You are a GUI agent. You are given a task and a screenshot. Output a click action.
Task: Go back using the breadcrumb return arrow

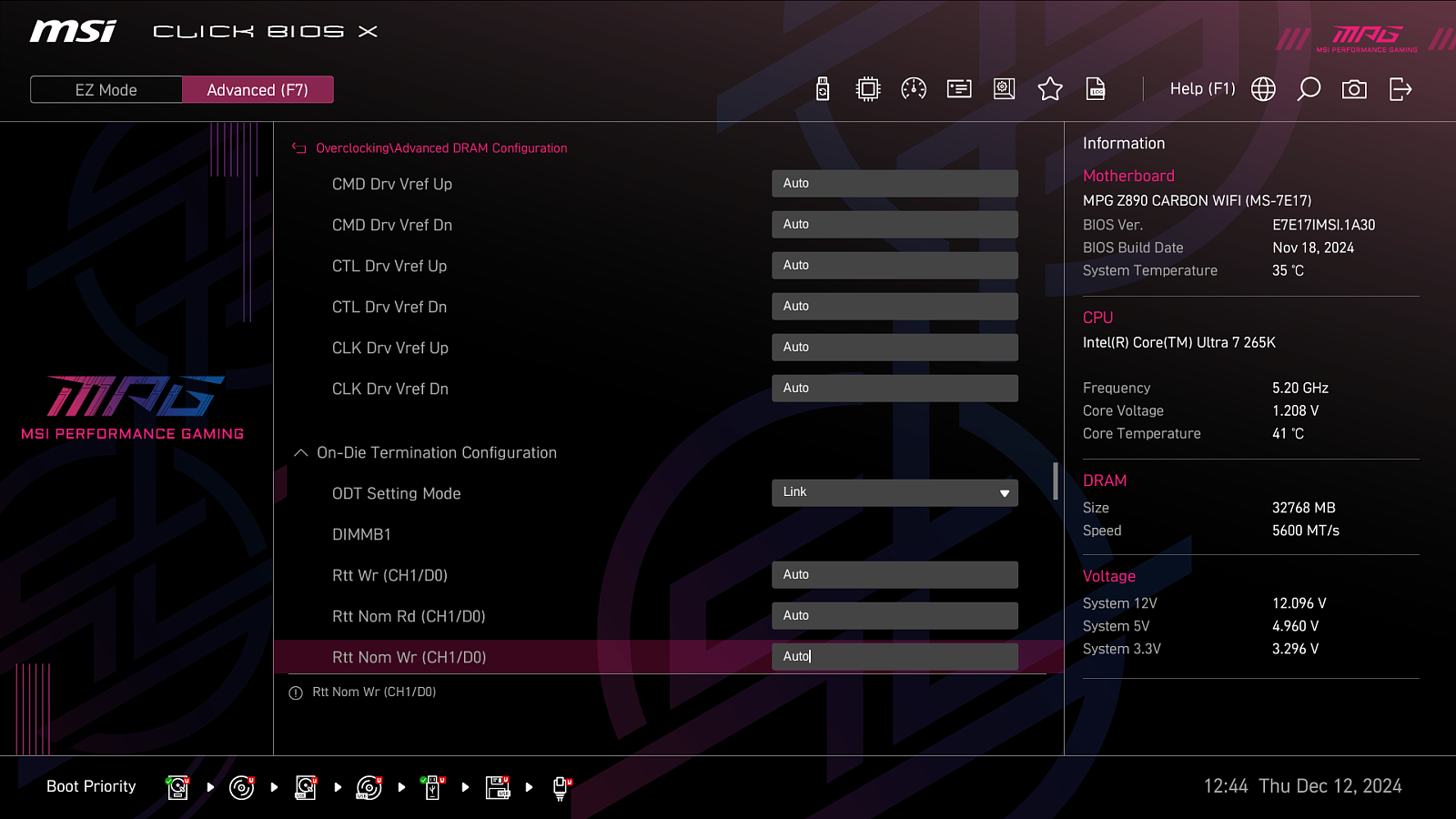(x=298, y=148)
